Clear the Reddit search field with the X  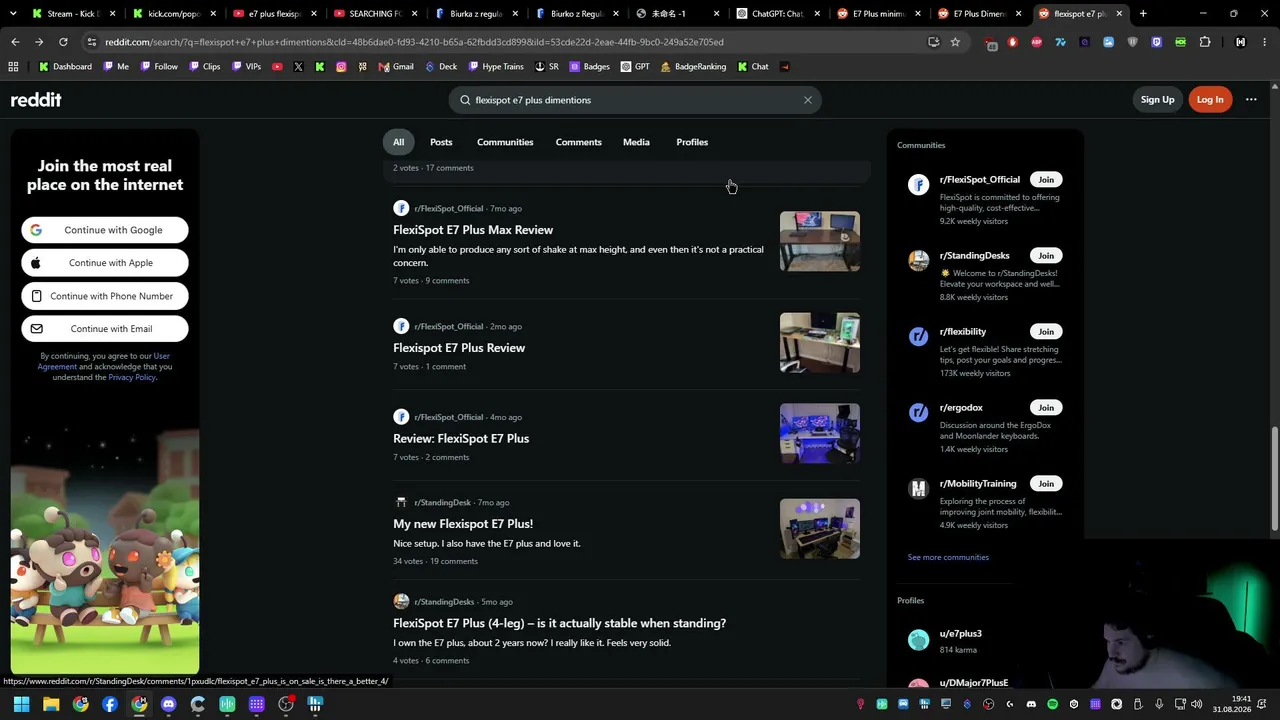click(x=808, y=100)
